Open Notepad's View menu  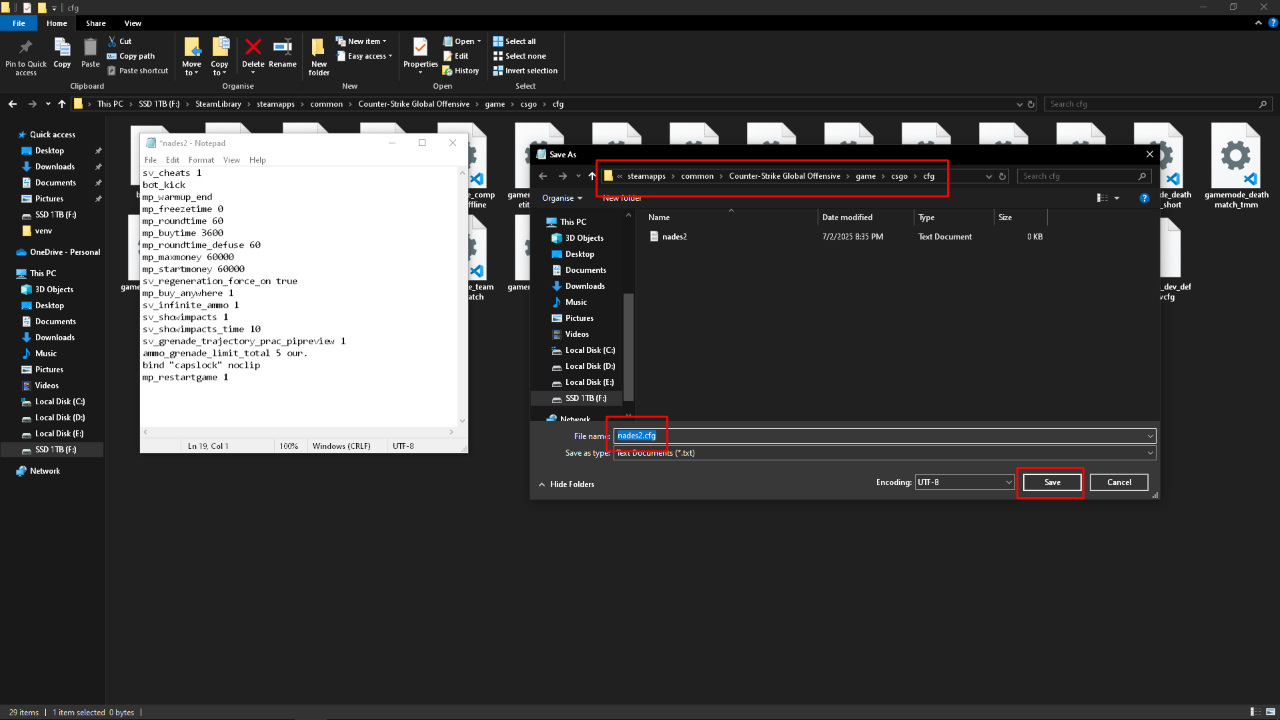231,160
